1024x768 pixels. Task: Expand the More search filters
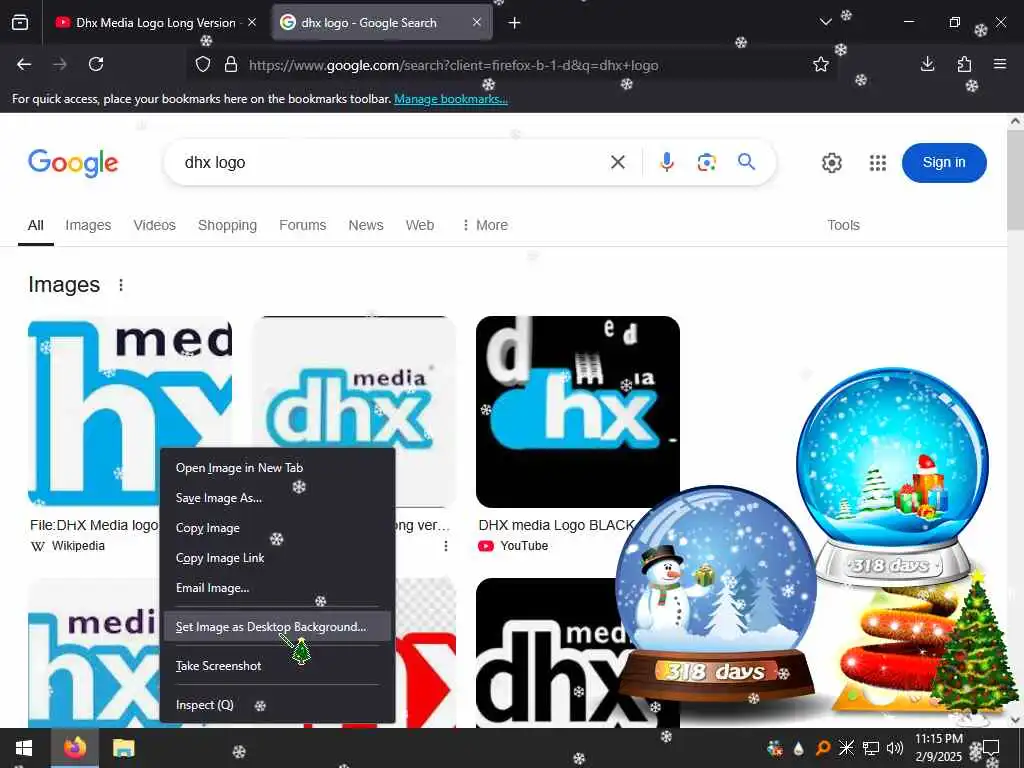tap(485, 225)
